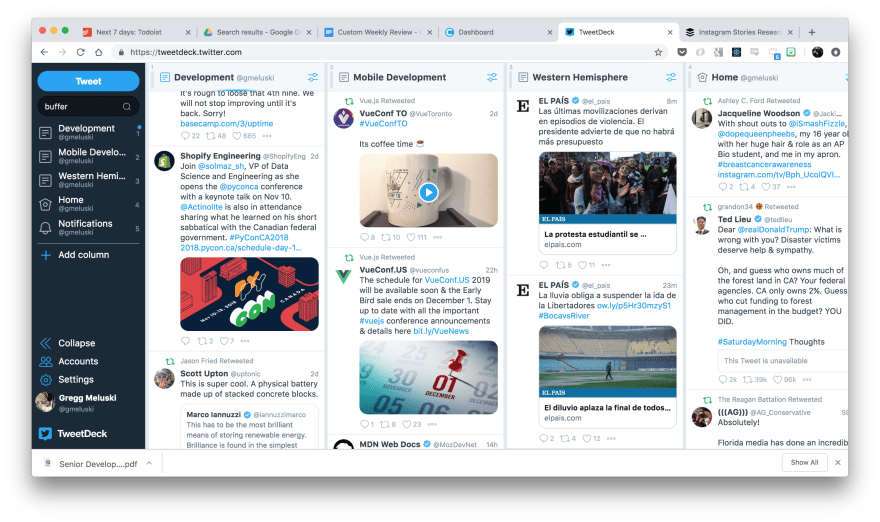Switch to the 'Next 7 days: Todoist' browser tab

(135, 32)
